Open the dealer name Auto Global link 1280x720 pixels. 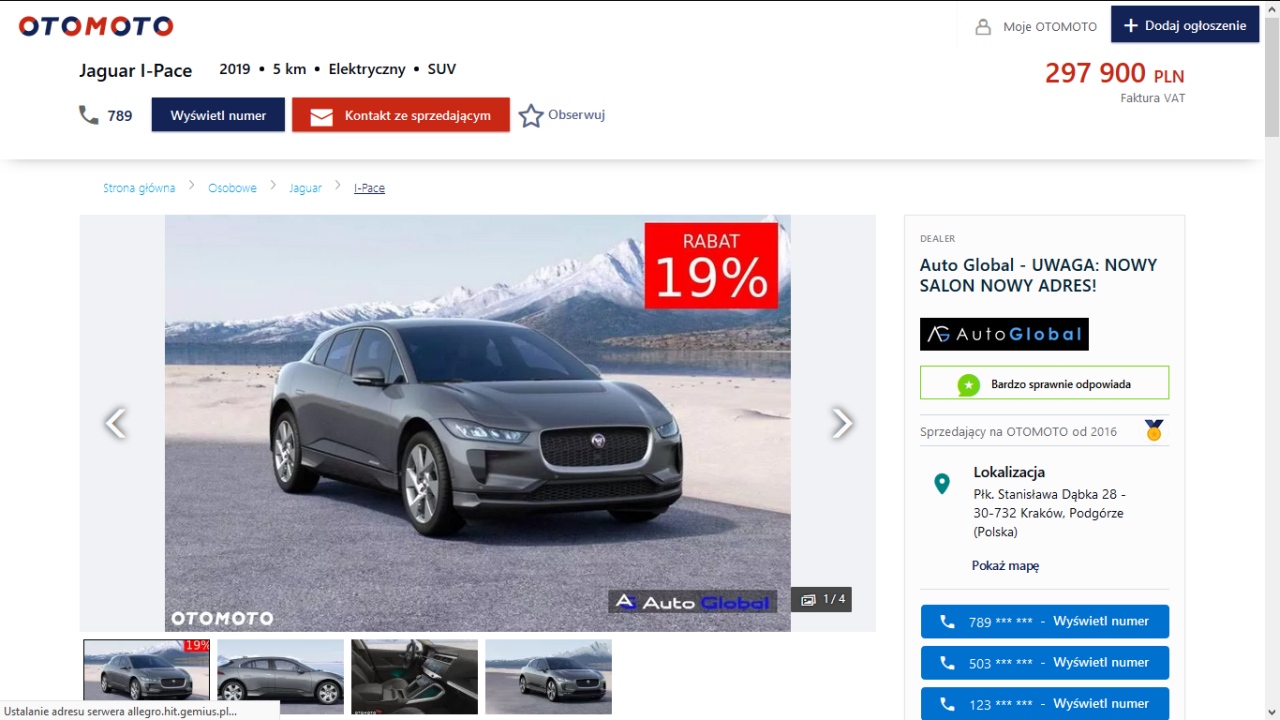[x=1038, y=275]
